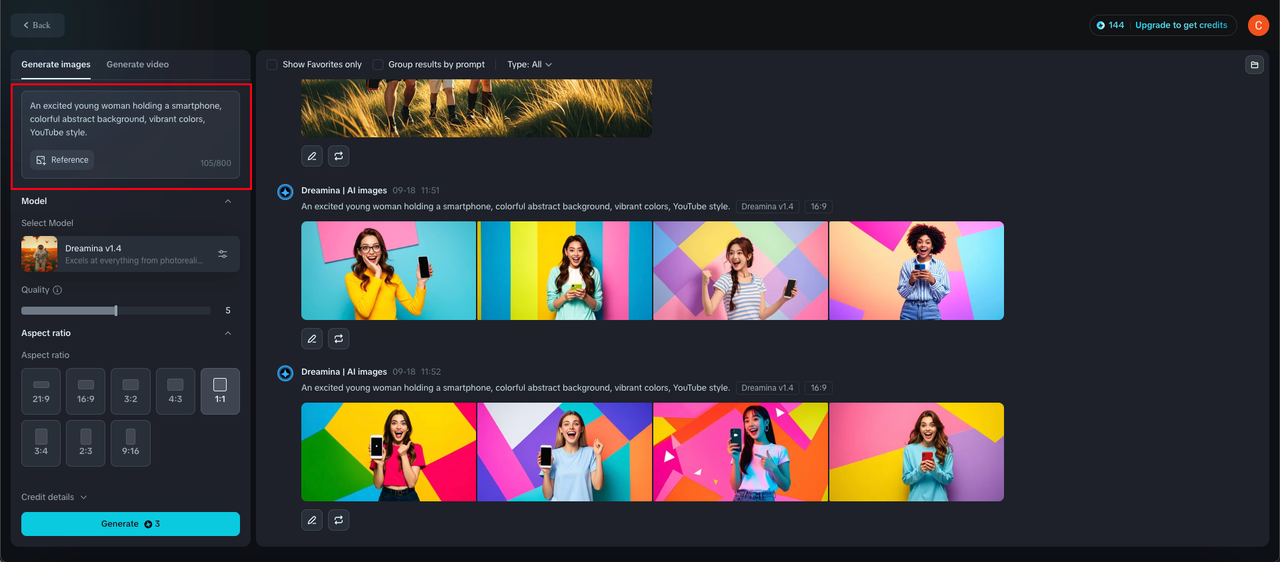The height and width of the screenshot is (562, 1280).
Task: Open model settings sliders icon
Action: point(223,254)
